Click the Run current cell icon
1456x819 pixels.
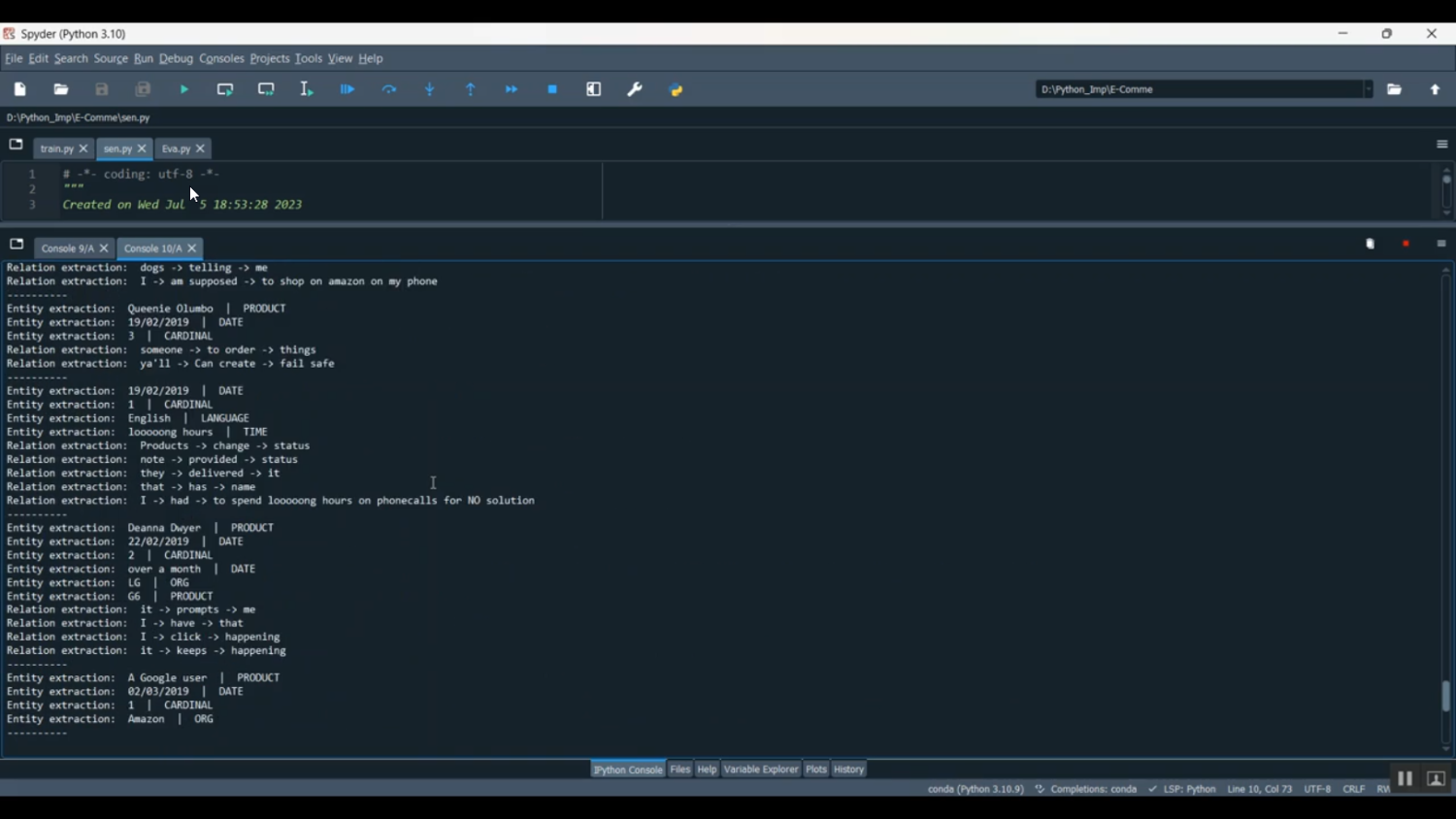[225, 89]
